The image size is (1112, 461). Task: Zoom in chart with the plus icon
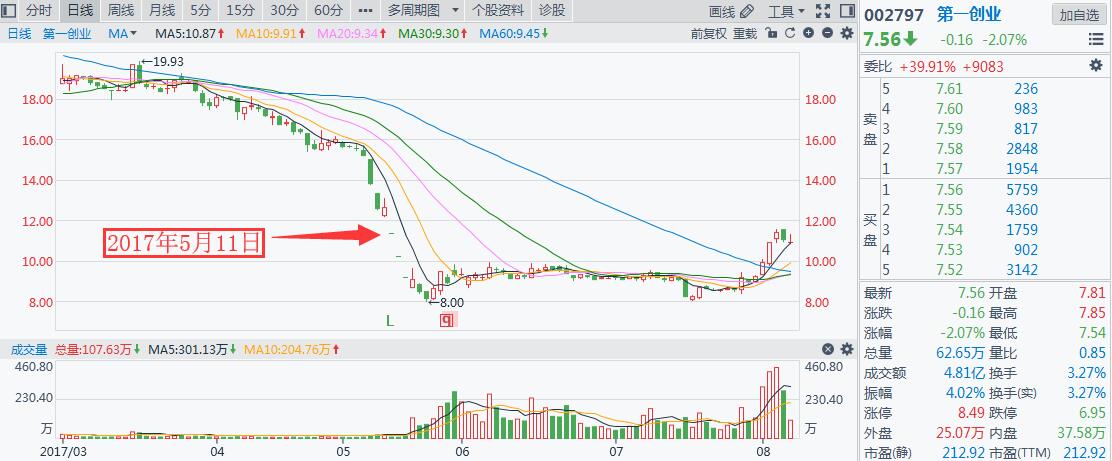coord(808,33)
